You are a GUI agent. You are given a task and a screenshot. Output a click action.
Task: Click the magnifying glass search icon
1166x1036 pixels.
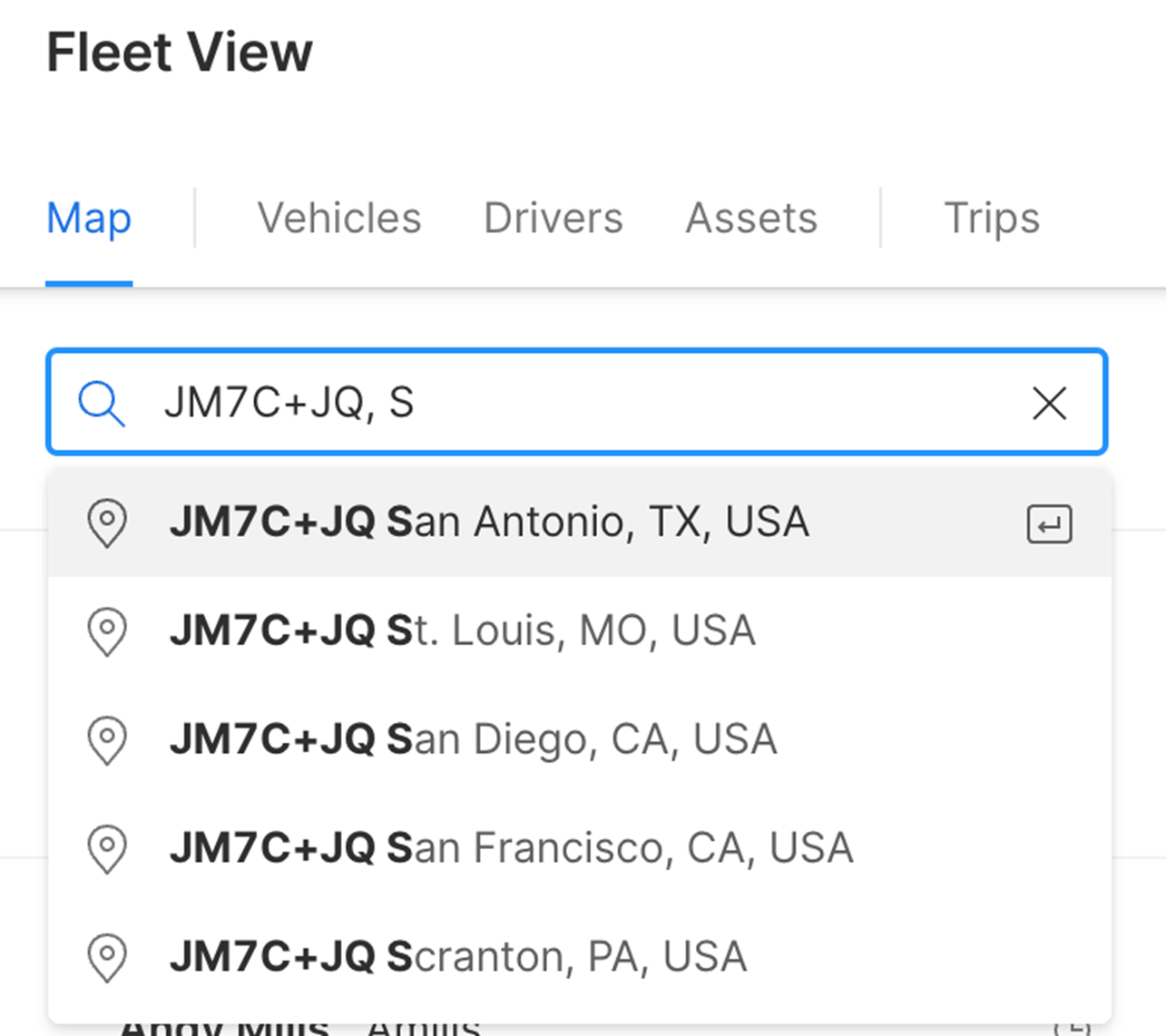[102, 403]
